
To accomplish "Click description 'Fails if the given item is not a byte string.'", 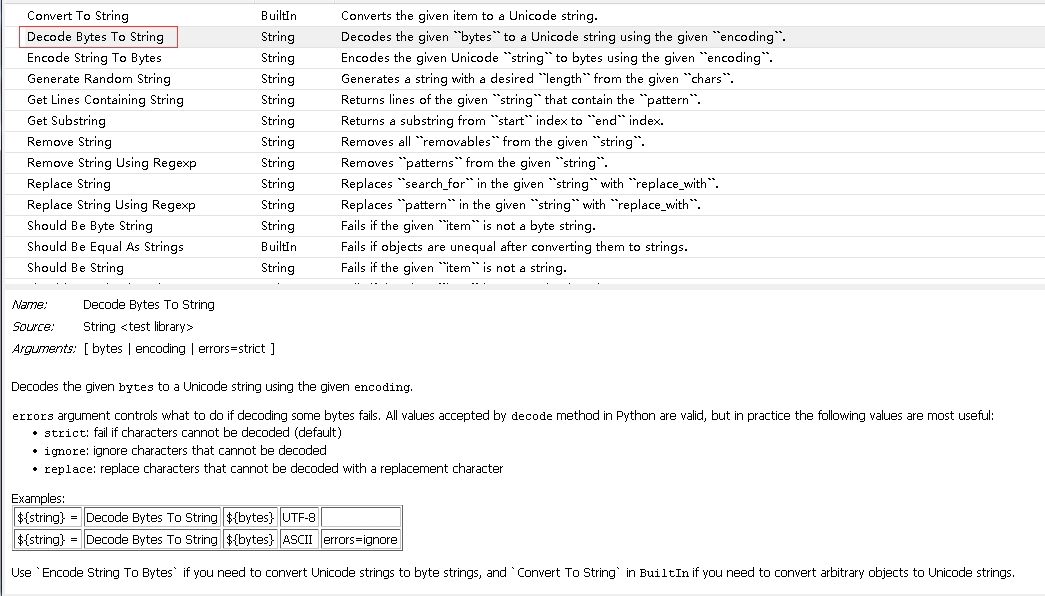I will (468, 225).
